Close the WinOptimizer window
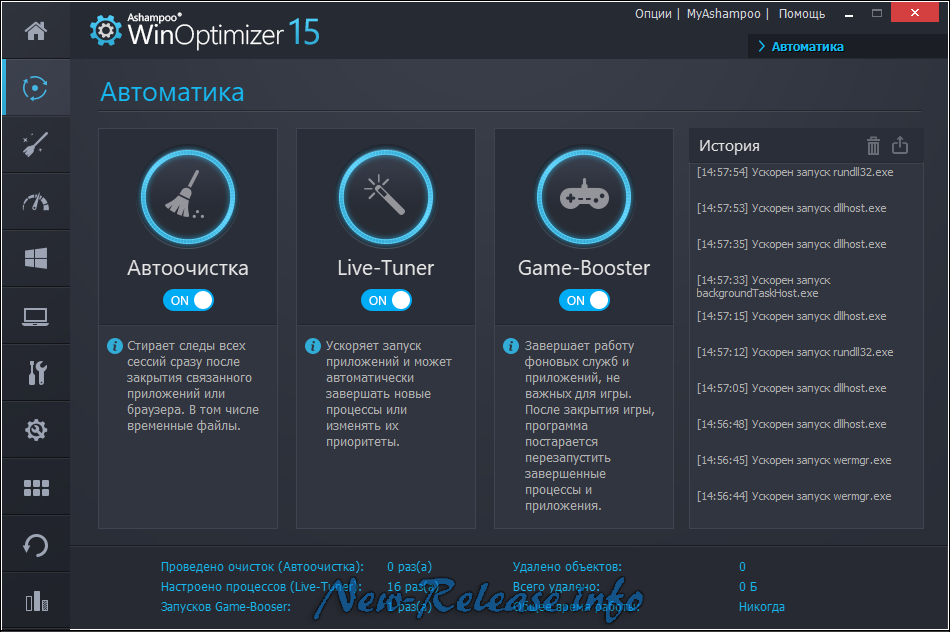Screen dimensions: 950x632 pos(914,13)
